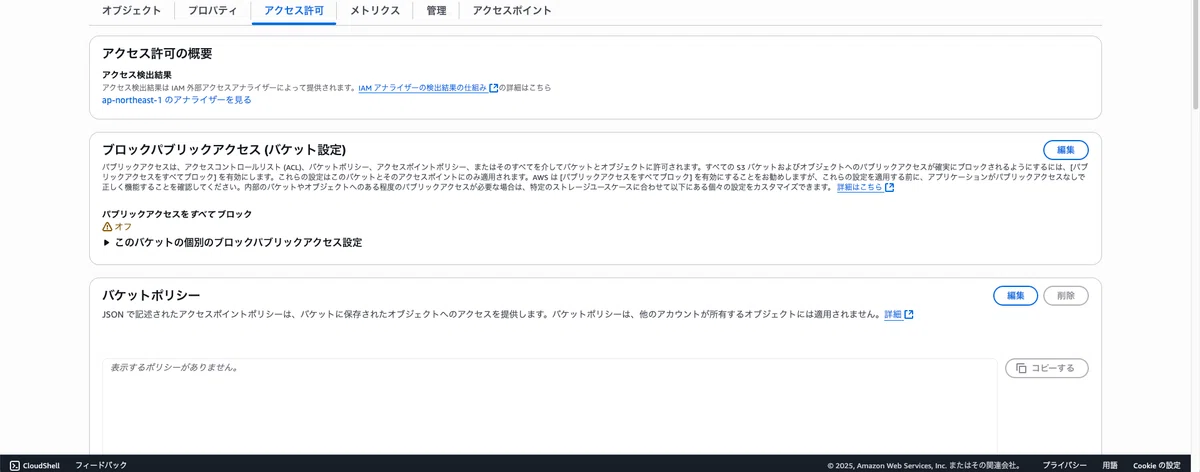Open 詳細 link in bucket policy section
This screenshot has width=1200, height=472.
[893, 314]
